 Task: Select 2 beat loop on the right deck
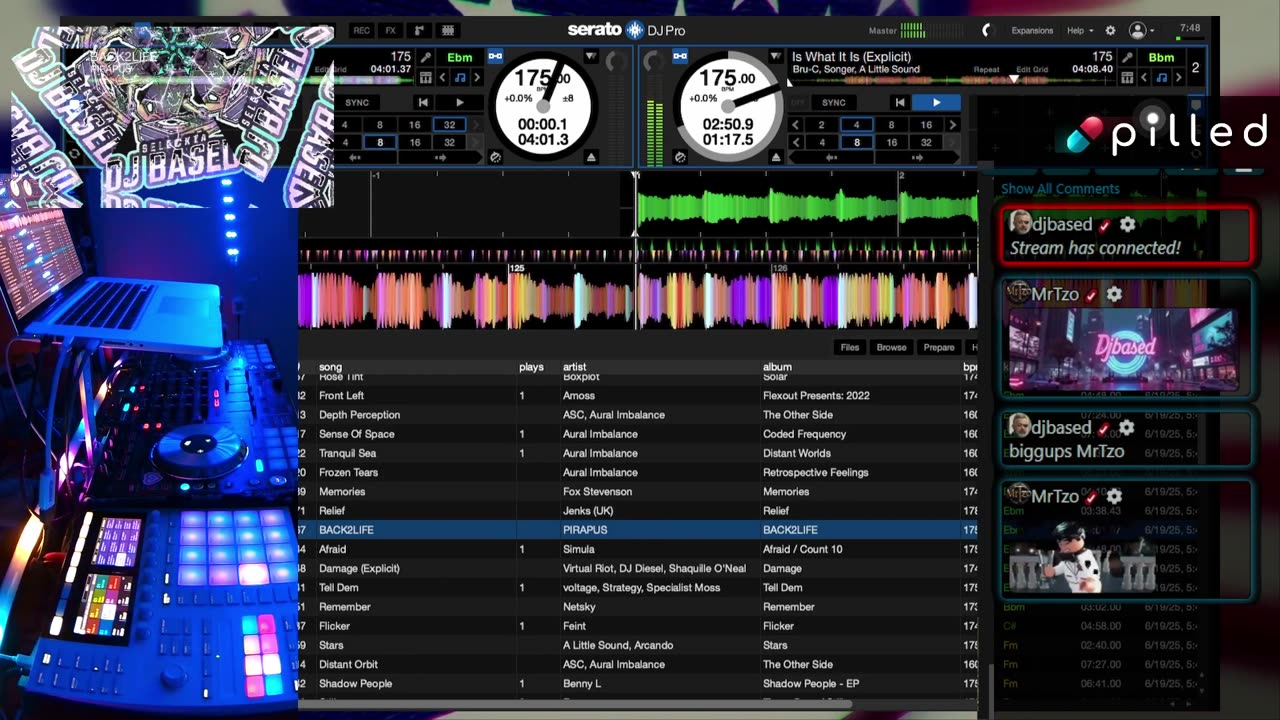pyautogui.click(x=821, y=125)
